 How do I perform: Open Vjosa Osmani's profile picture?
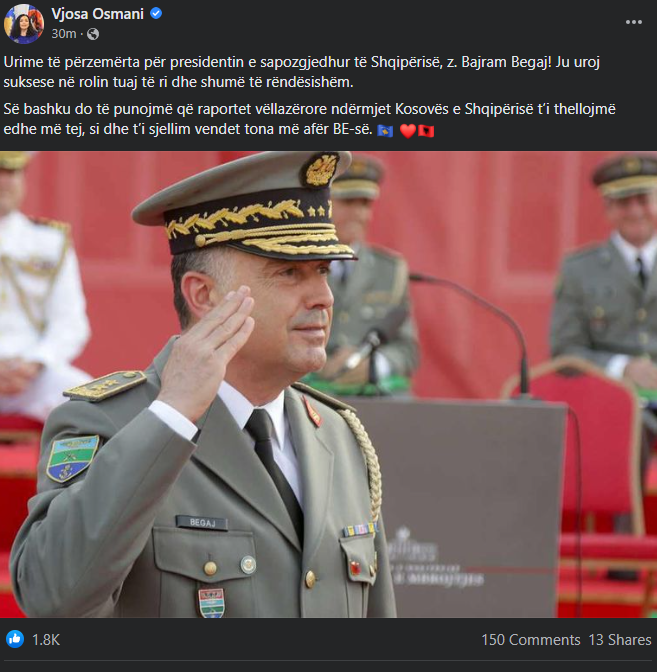point(24,24)
